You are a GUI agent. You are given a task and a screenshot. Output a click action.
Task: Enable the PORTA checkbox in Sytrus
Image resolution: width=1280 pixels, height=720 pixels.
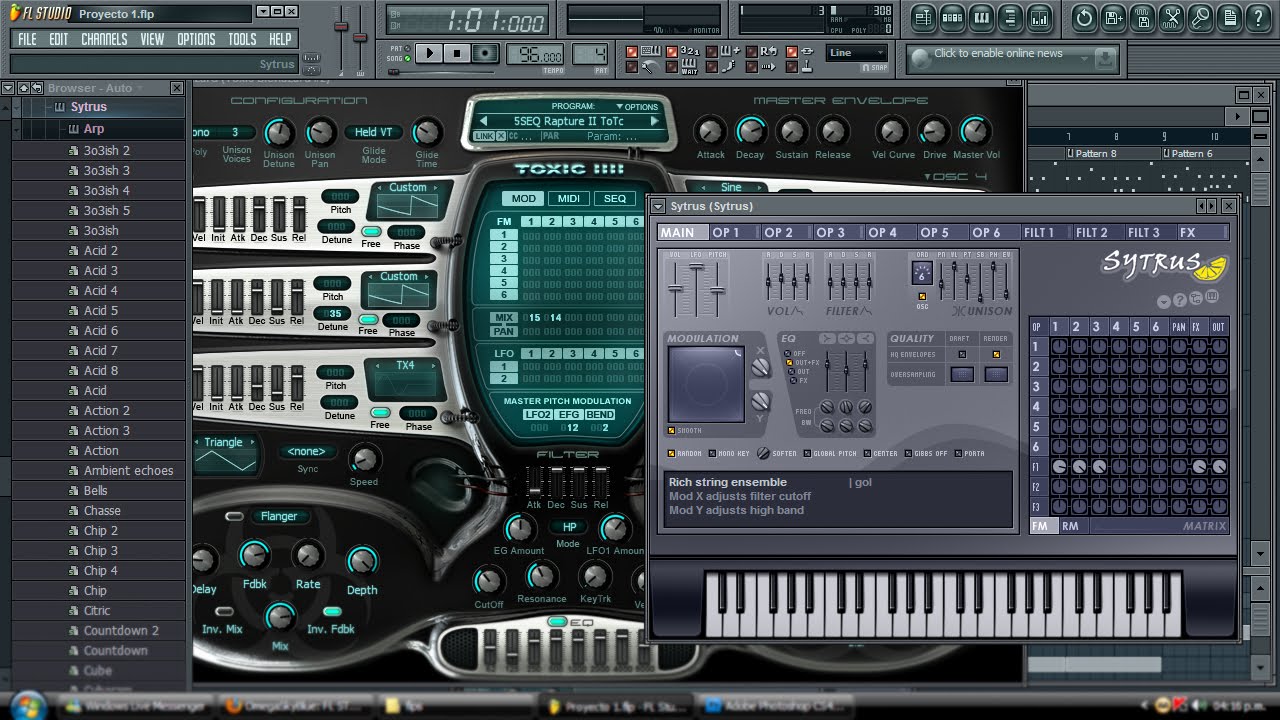click(959, 453)
